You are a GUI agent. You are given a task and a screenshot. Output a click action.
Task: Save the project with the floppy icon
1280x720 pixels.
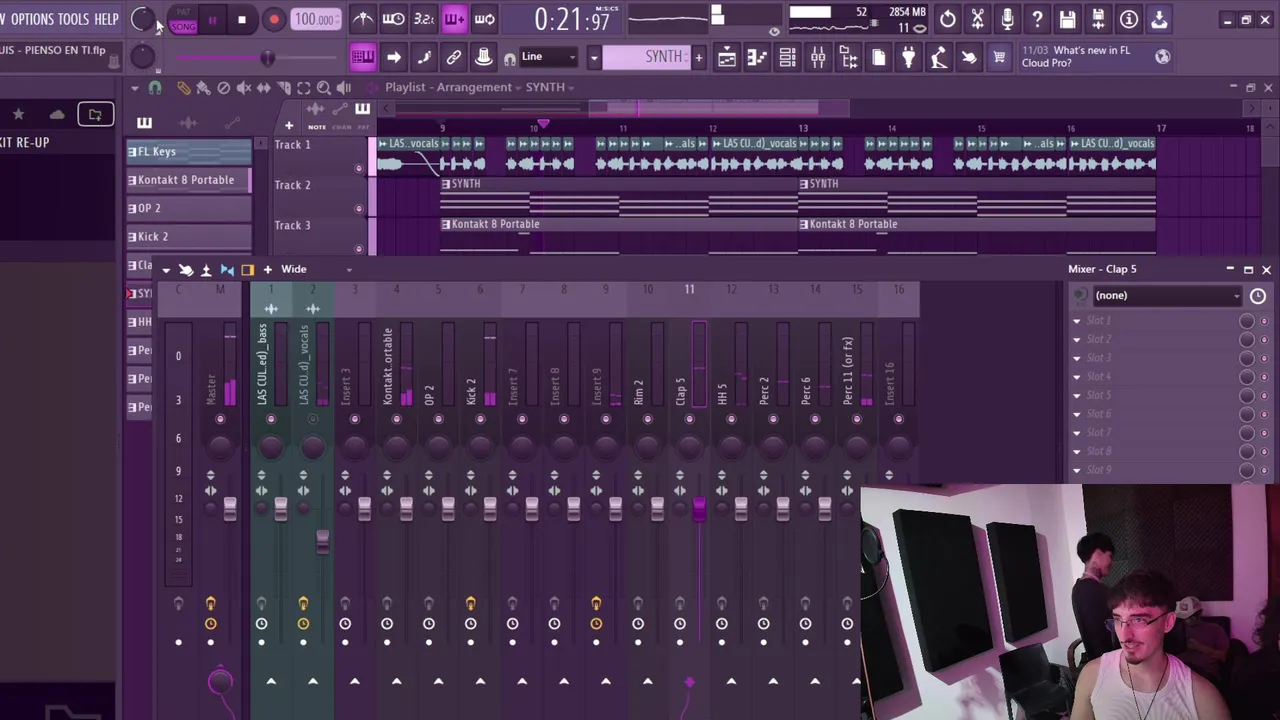click(1068, 19)
